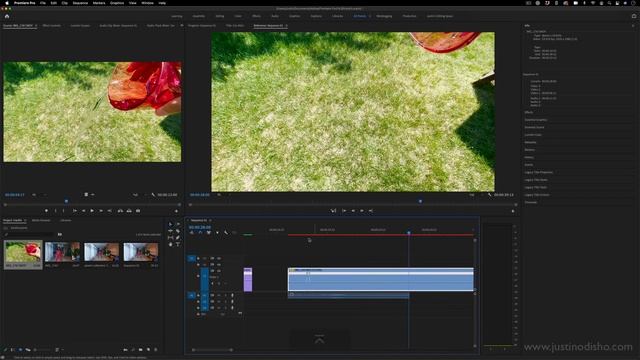Select the grass clip thumbnail in Project panel
The height and width of the screenshot is (360, 640).
[x=23, y=252]
